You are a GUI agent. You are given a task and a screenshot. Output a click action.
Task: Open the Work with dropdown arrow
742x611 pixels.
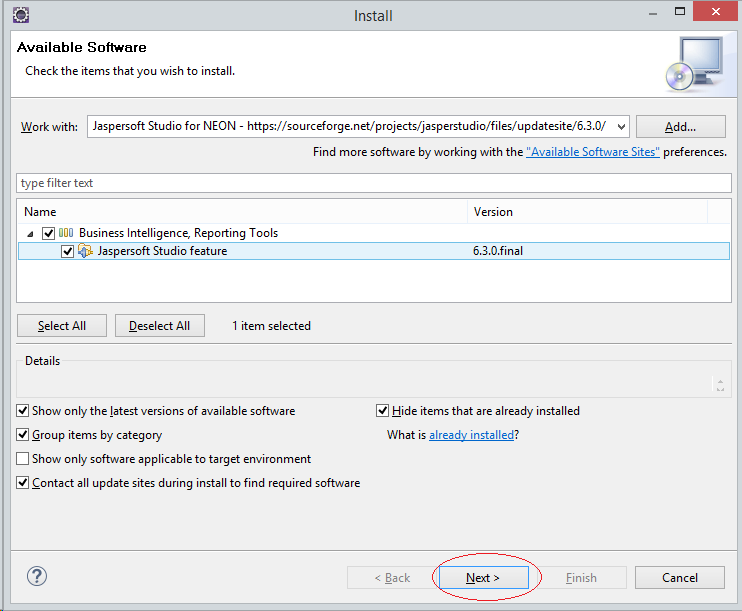tap(621, 126)
